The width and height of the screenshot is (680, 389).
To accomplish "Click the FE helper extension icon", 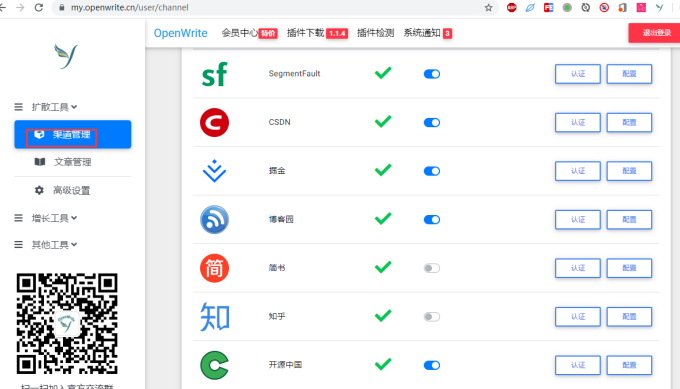I will pos(549,7).
